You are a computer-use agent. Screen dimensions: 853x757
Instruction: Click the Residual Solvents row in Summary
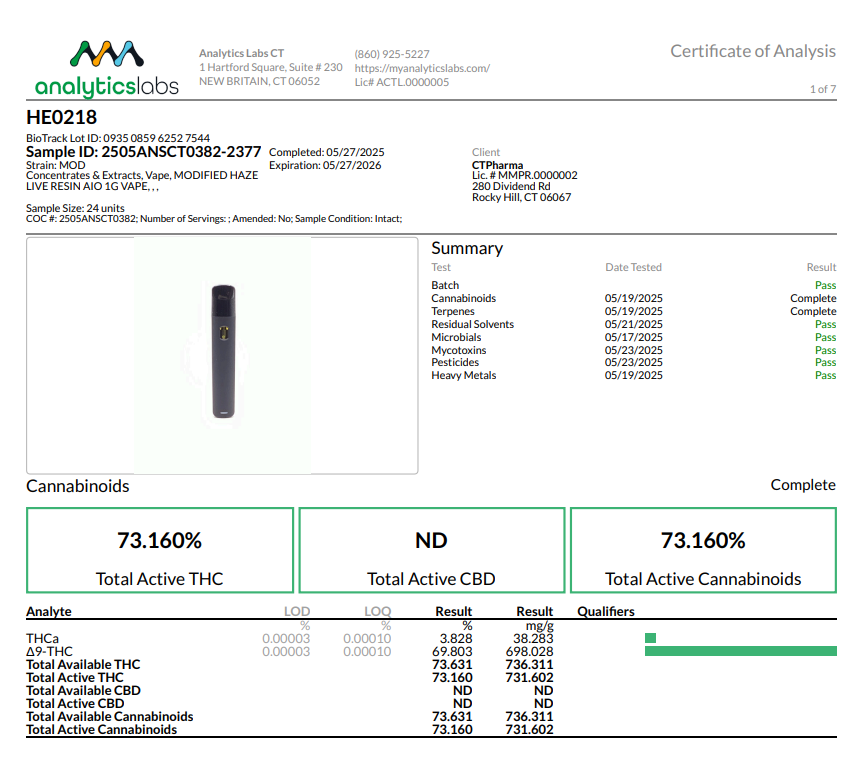[x=472, y=324]
